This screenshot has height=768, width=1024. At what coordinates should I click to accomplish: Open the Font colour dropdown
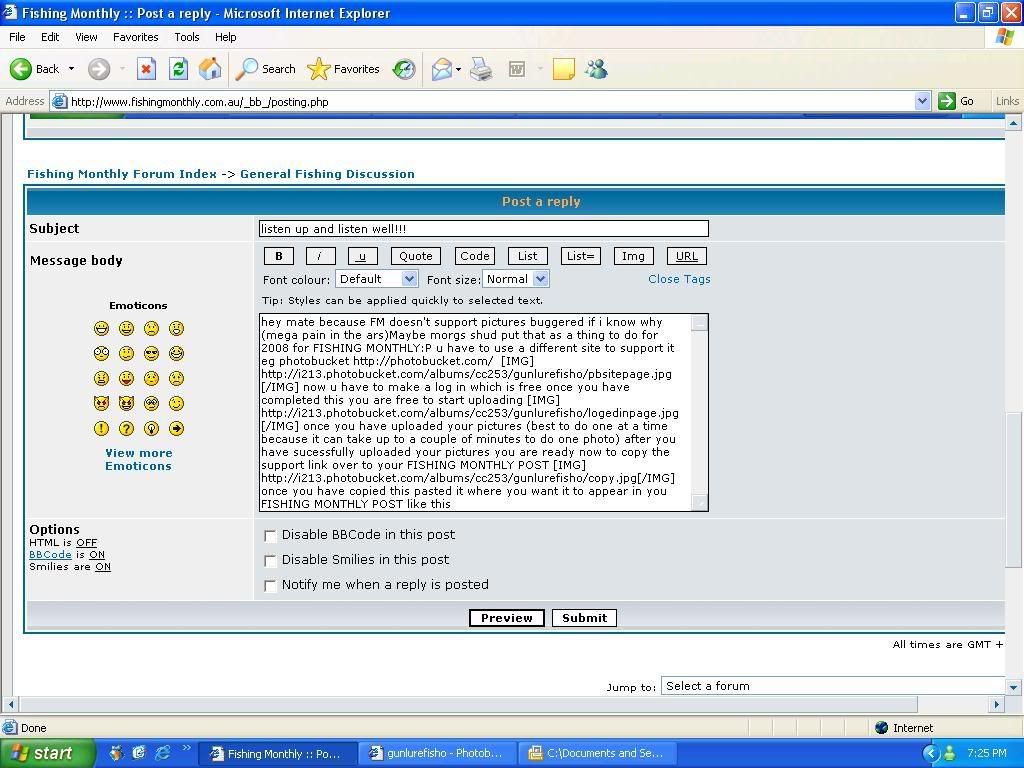pos(376,279)
